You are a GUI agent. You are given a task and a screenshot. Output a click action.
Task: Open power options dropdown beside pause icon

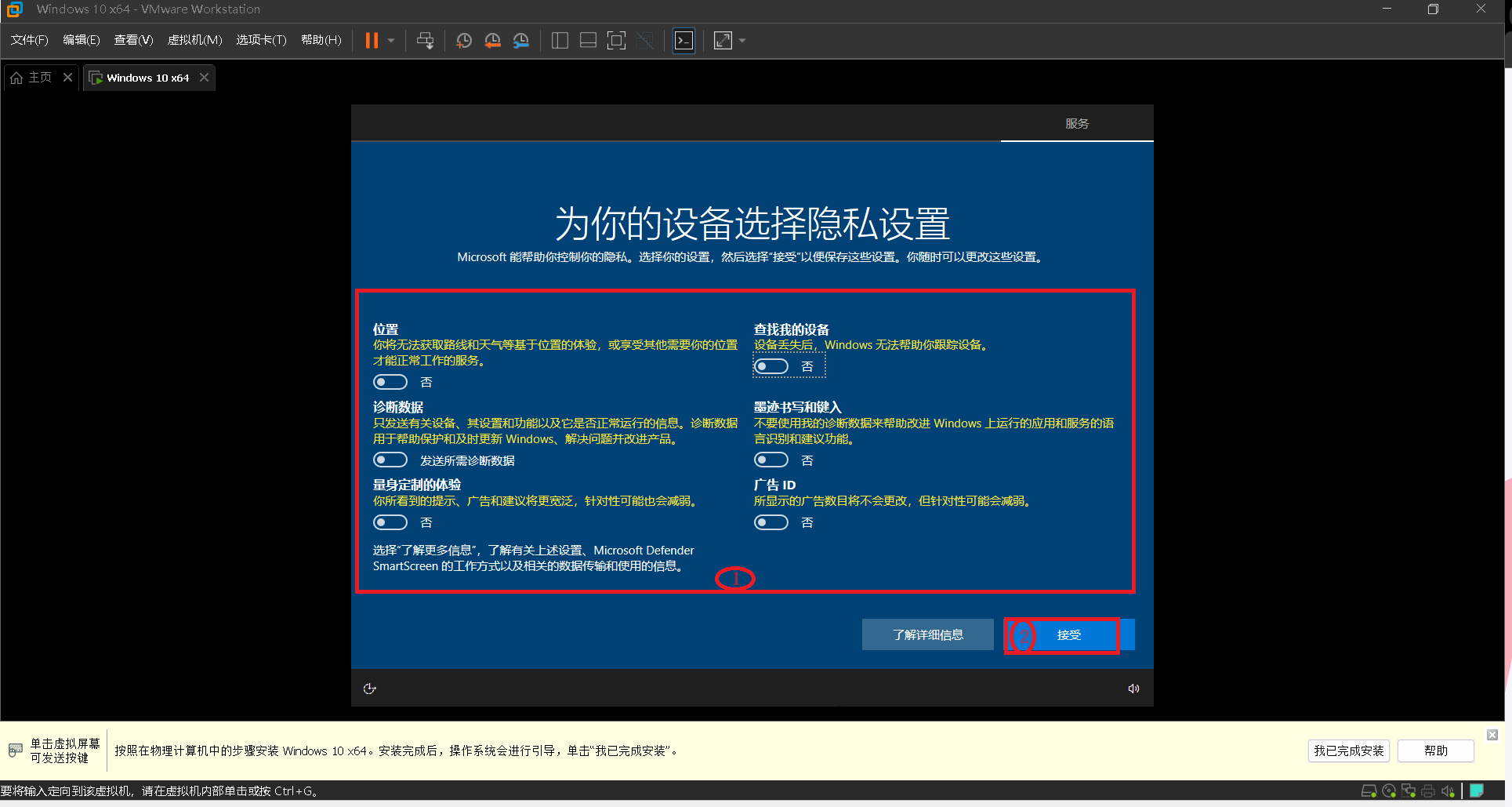[390, 40]
